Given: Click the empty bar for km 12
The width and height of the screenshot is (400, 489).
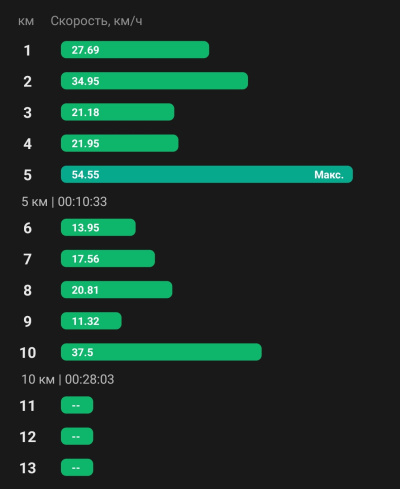Looking at the screenshot, I should click(77, 436).
